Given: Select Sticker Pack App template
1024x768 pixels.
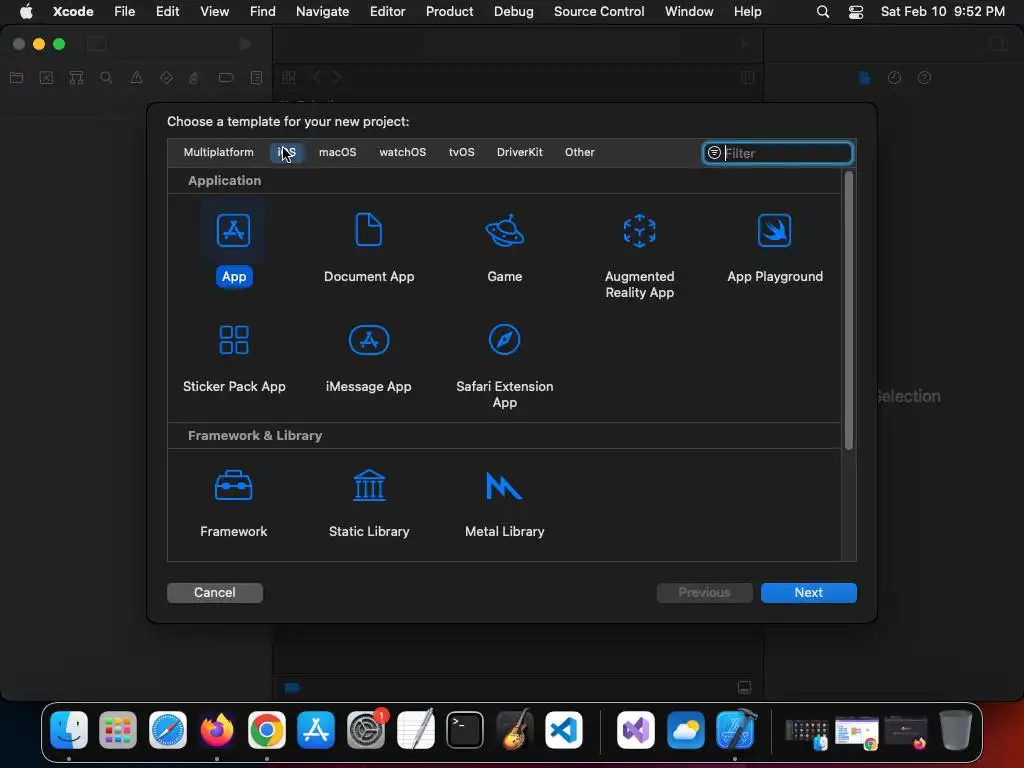Looking at the screenshot, I should 234,340.
